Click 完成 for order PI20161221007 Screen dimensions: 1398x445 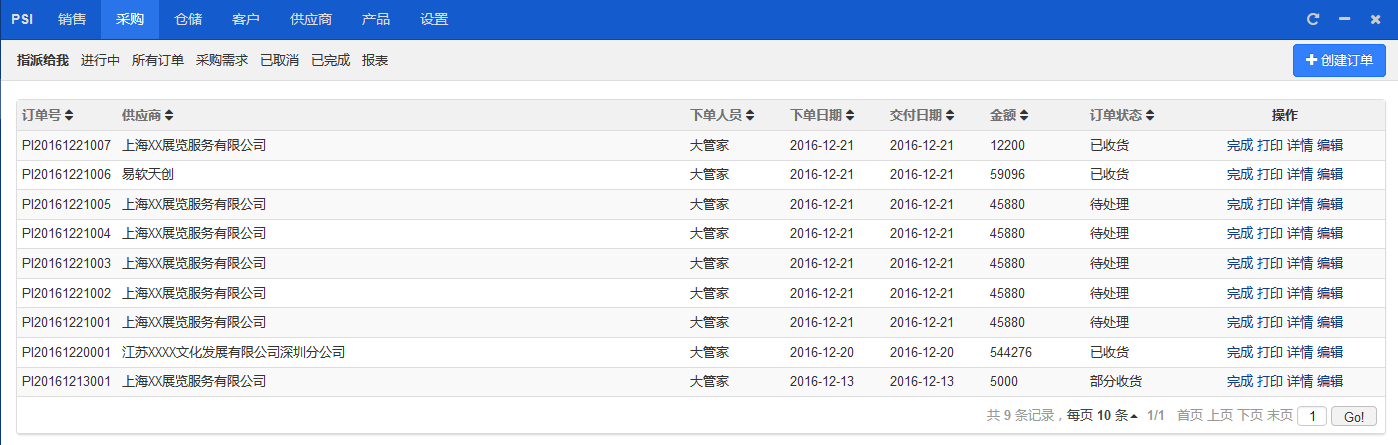[x=1239, y=145]
